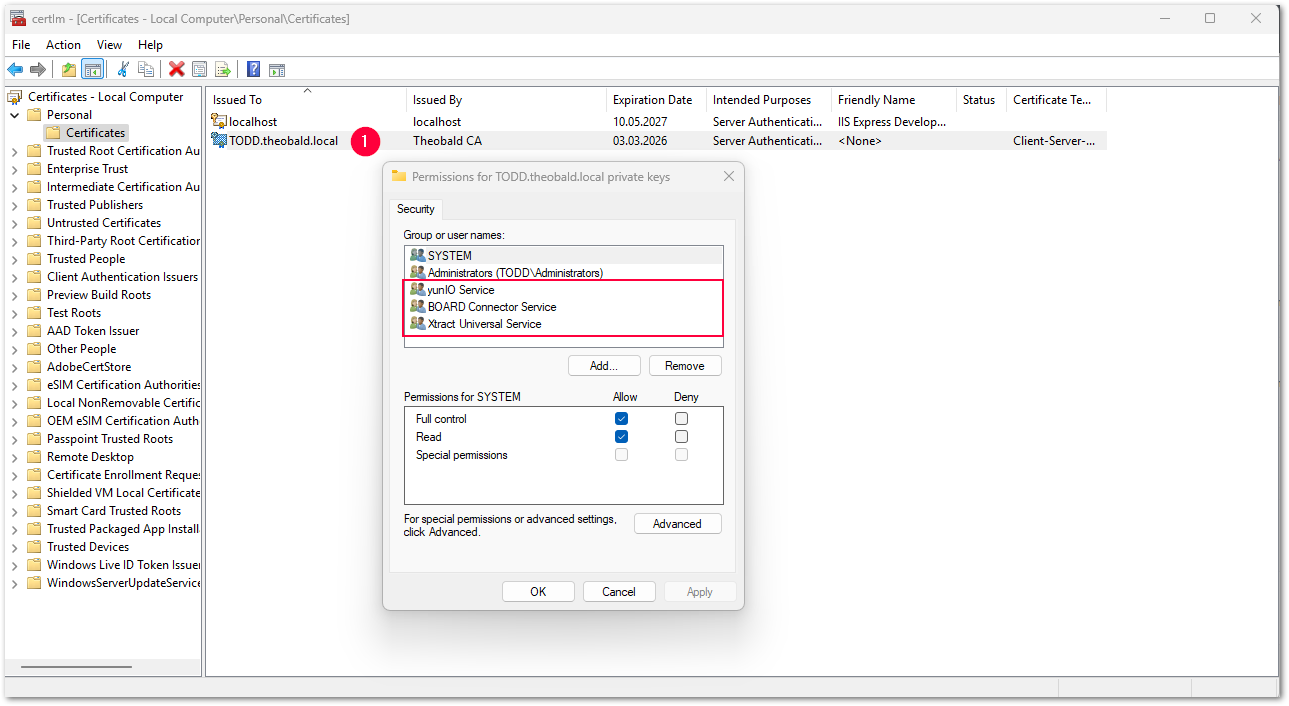Click the Advanced button in permissions dialog

pos(677,524)
